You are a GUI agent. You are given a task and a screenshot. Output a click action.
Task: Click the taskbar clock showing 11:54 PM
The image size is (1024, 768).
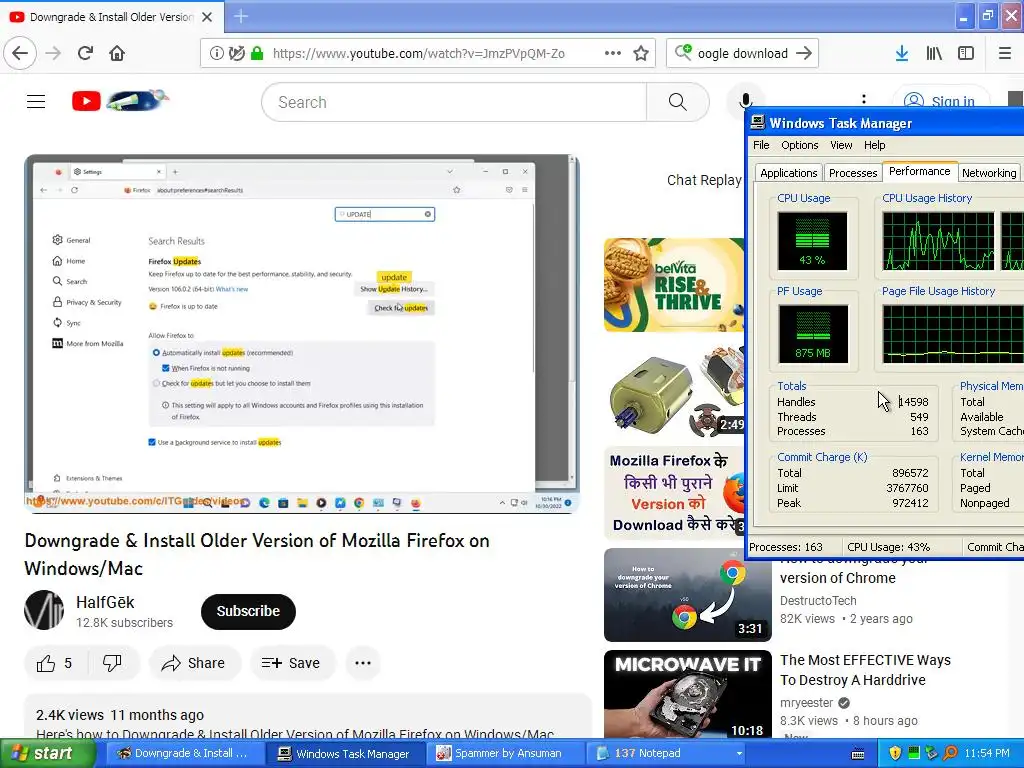pyautogui.click(x=987, y=754)
